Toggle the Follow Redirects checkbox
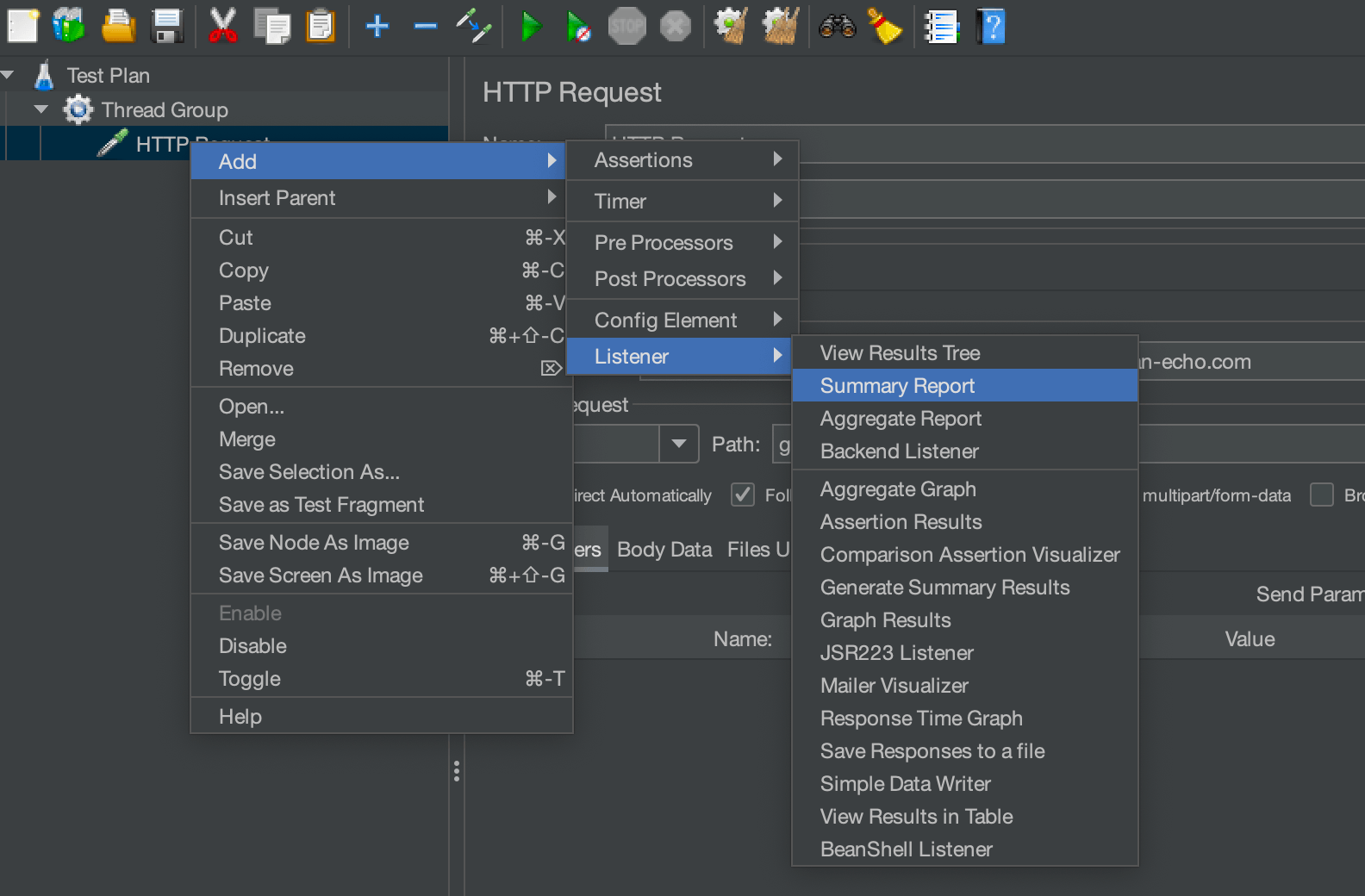 [743, 495]
